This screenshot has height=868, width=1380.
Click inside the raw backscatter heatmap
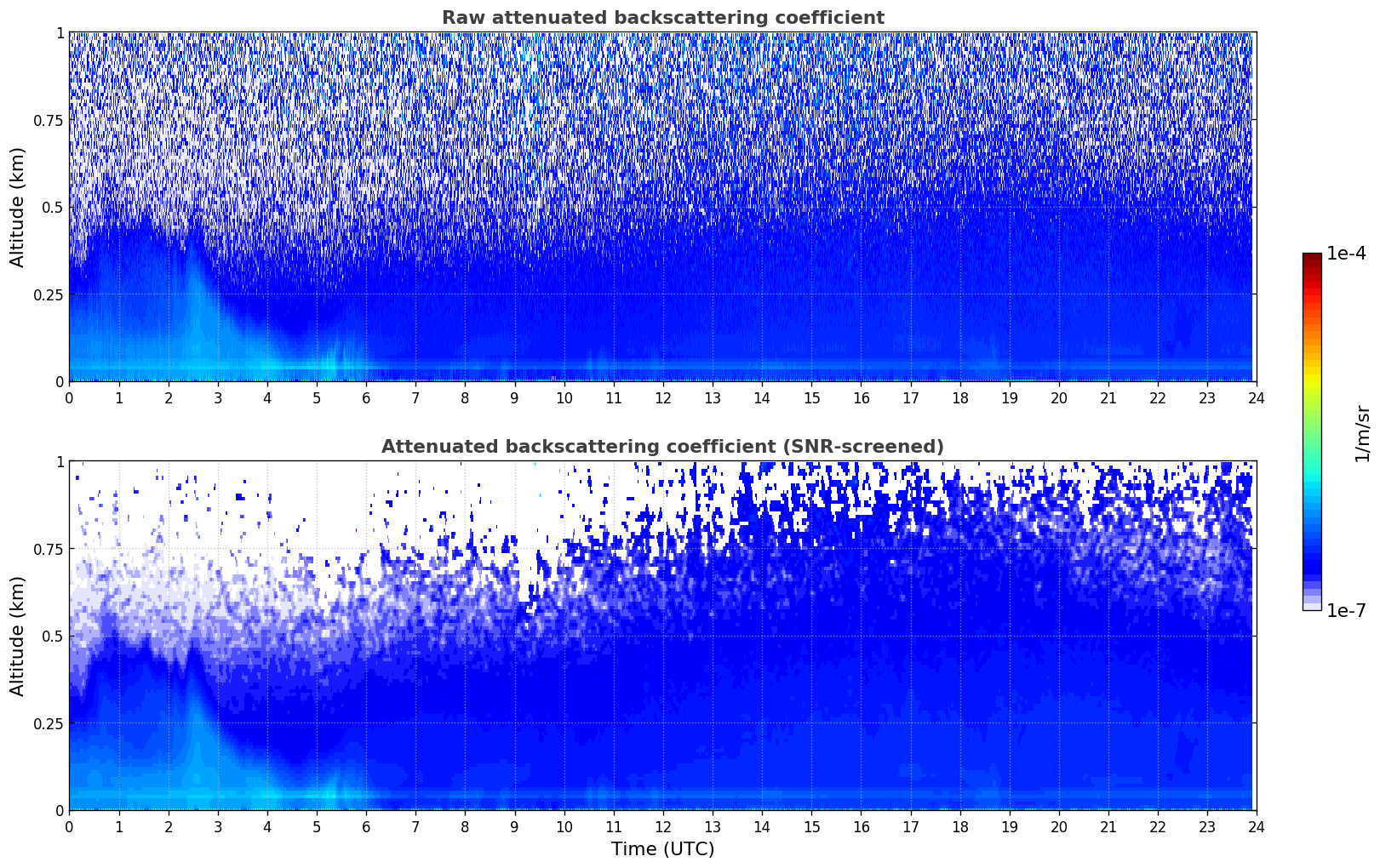662,207
